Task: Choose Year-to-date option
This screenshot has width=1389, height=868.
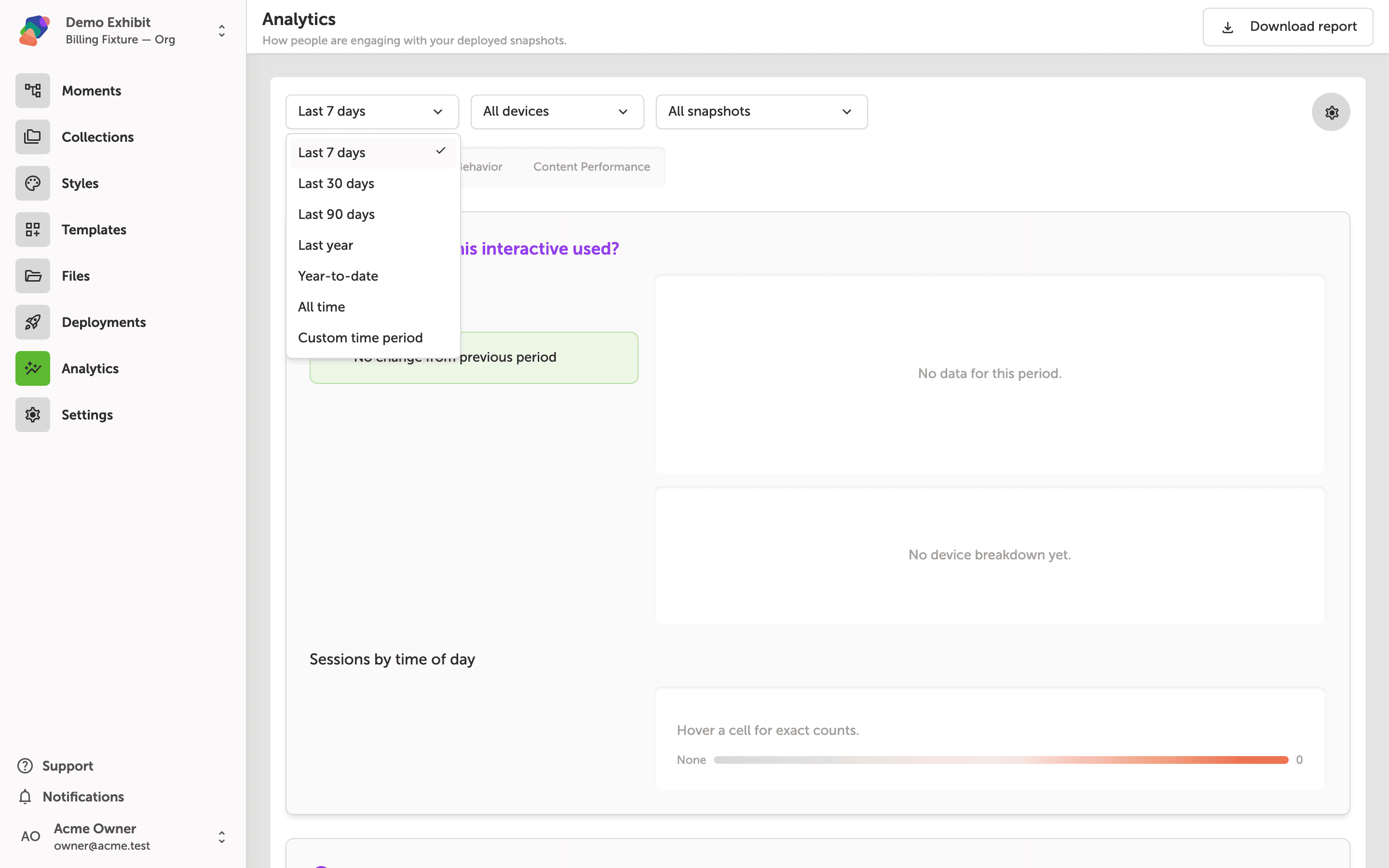Action: [372, 276]
